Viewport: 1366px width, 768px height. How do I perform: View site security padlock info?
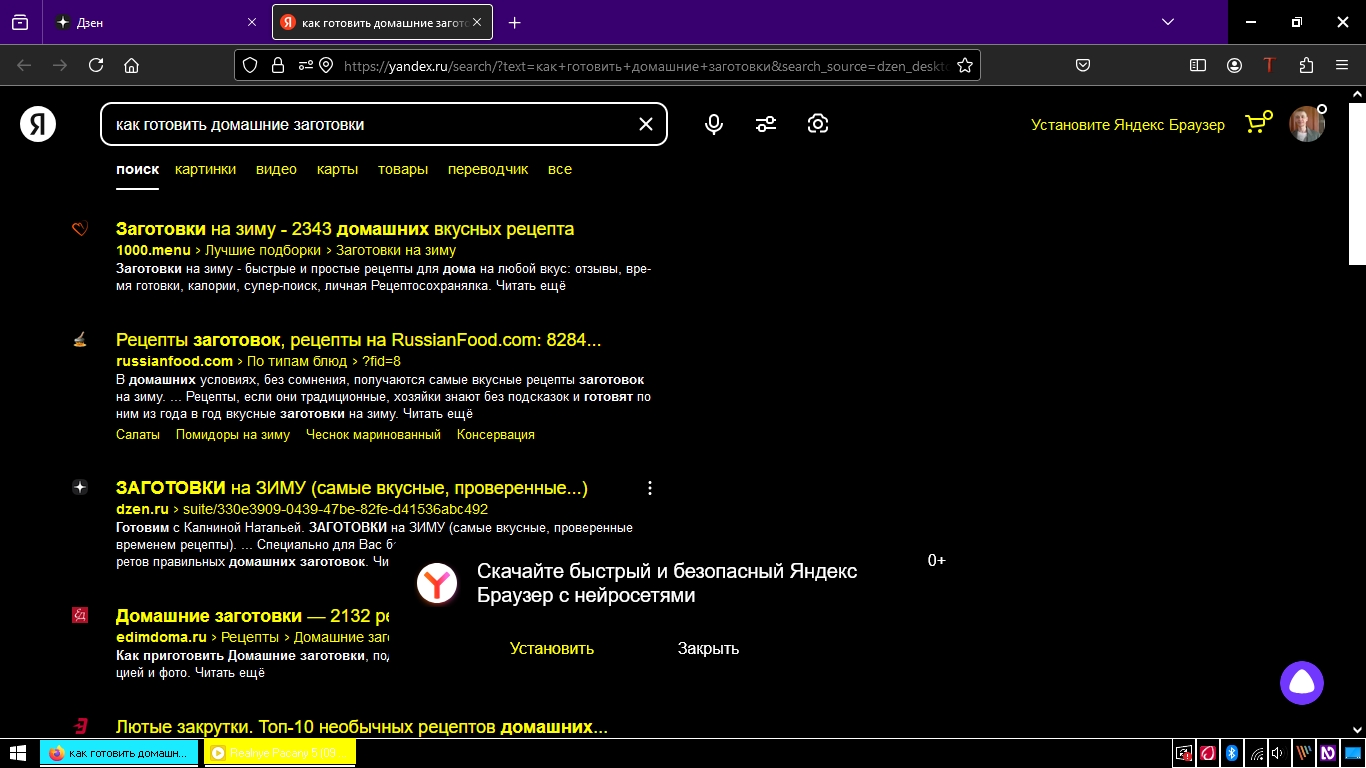pyautogui.click(x=277, y=65)
